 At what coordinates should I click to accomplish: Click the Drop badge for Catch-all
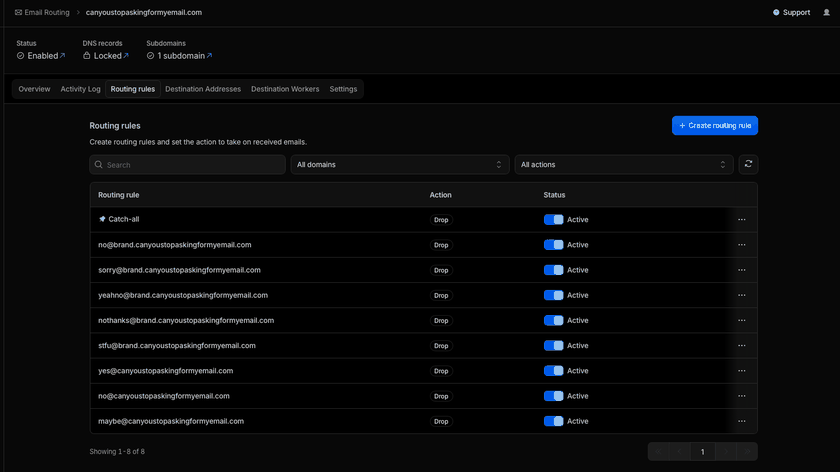(441, 220)
